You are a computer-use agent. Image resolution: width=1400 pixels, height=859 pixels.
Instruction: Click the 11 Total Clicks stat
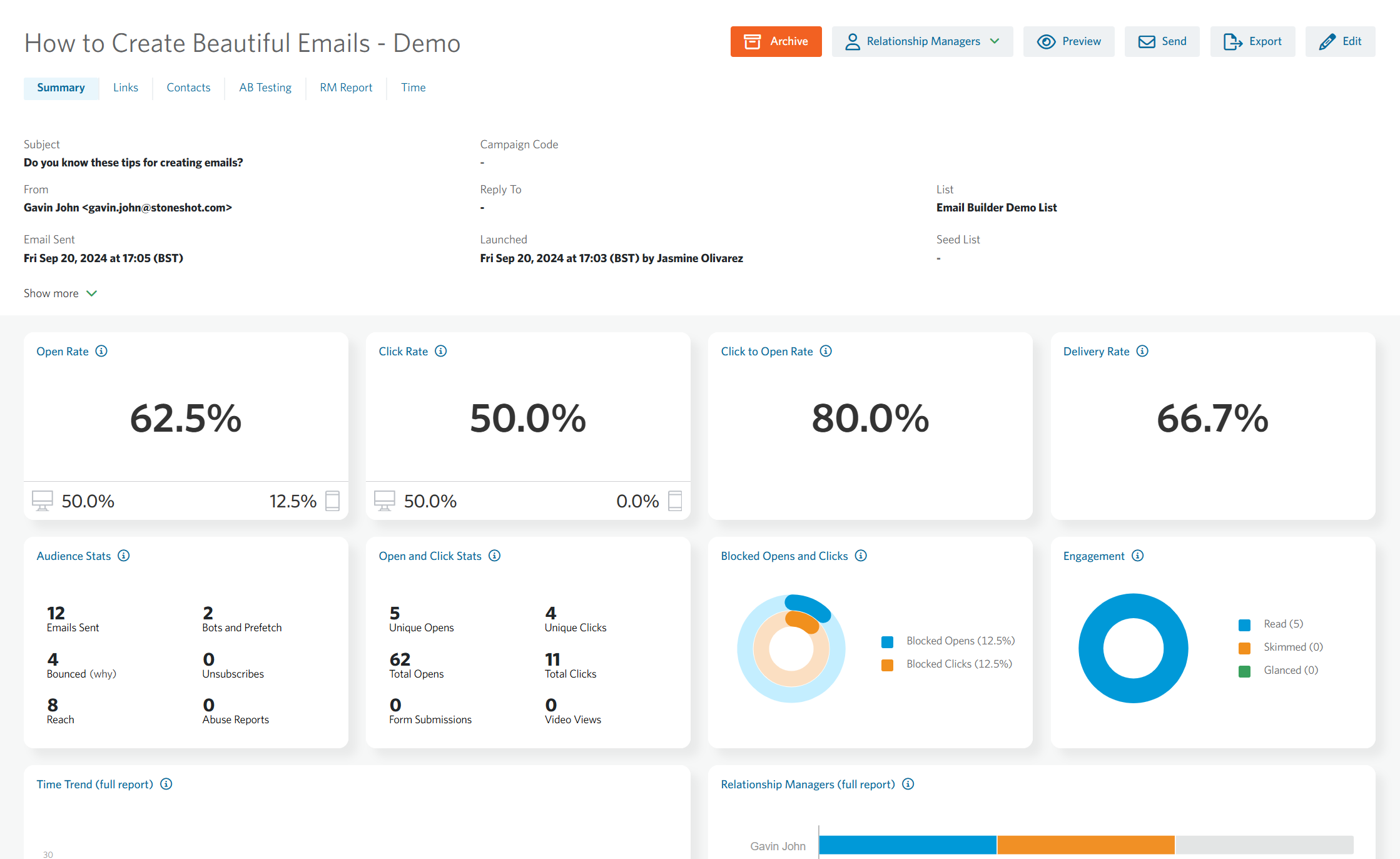571,665
